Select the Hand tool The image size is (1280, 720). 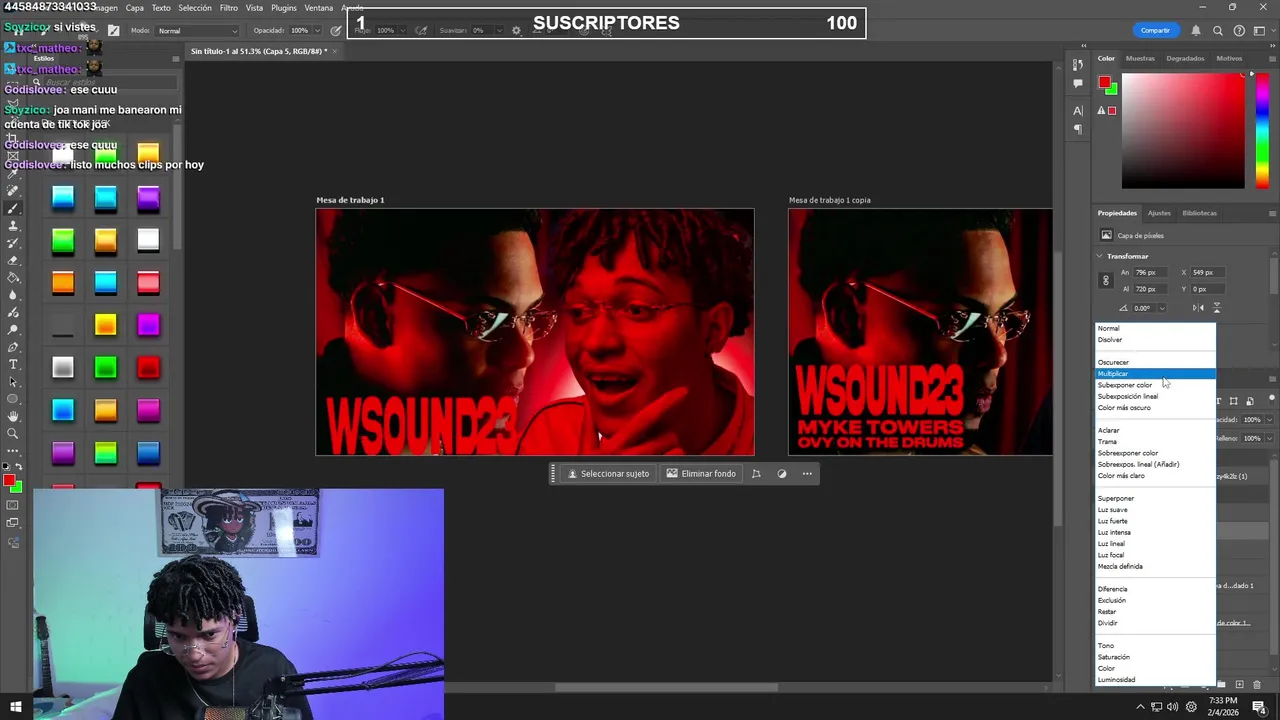pos(13,416)
